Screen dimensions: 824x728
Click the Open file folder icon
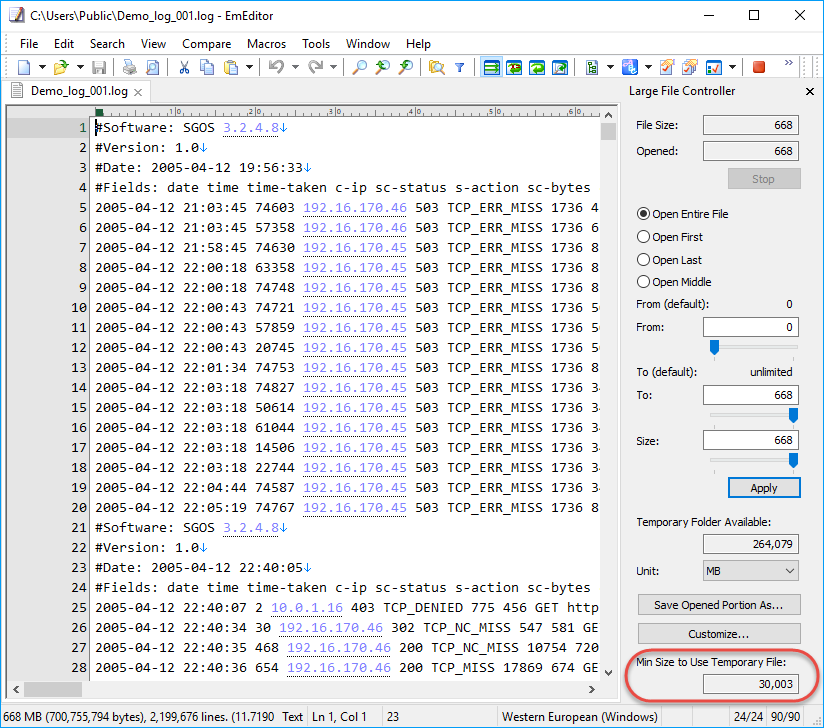61,67
